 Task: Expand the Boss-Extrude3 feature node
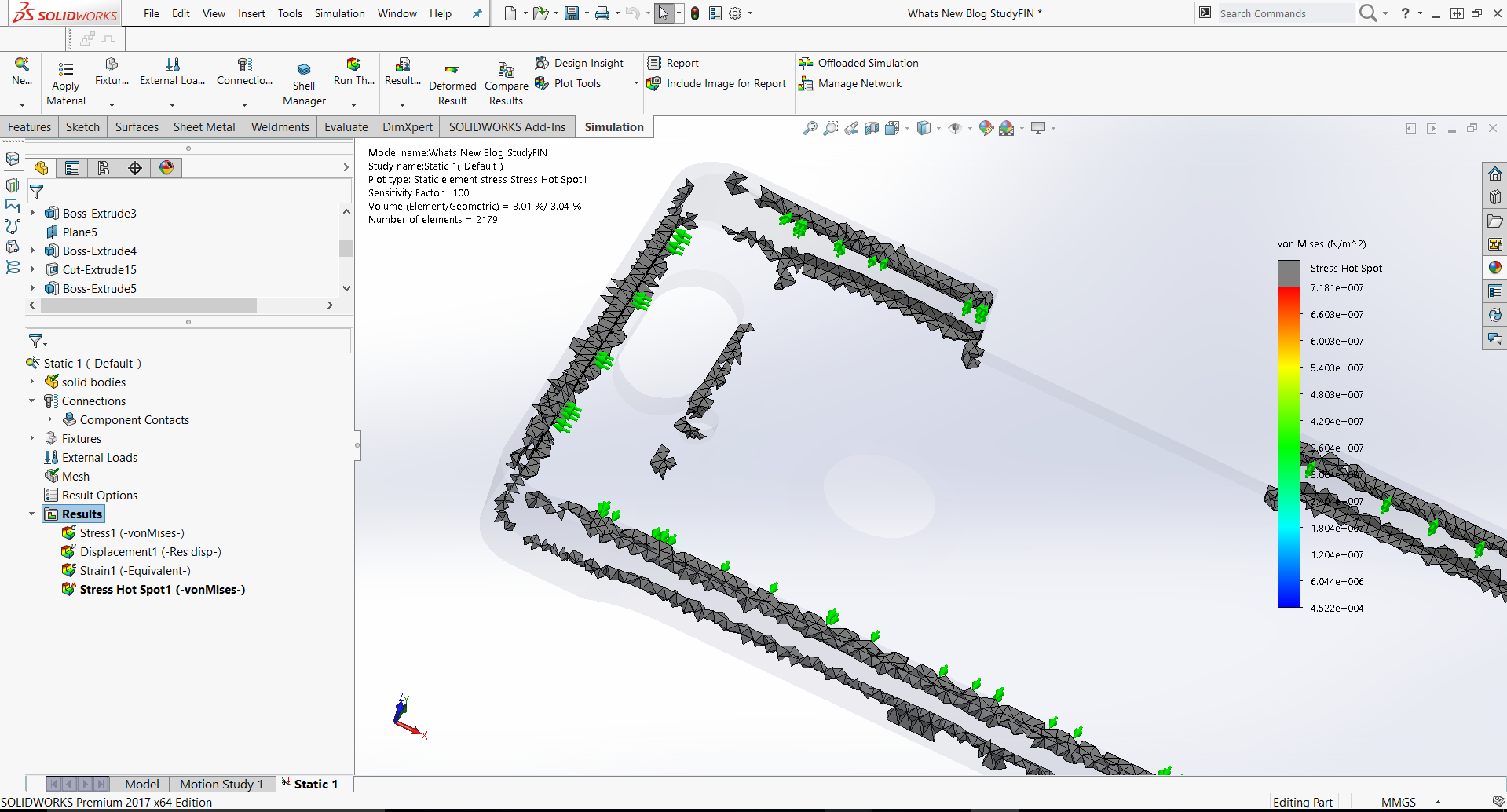32,213
